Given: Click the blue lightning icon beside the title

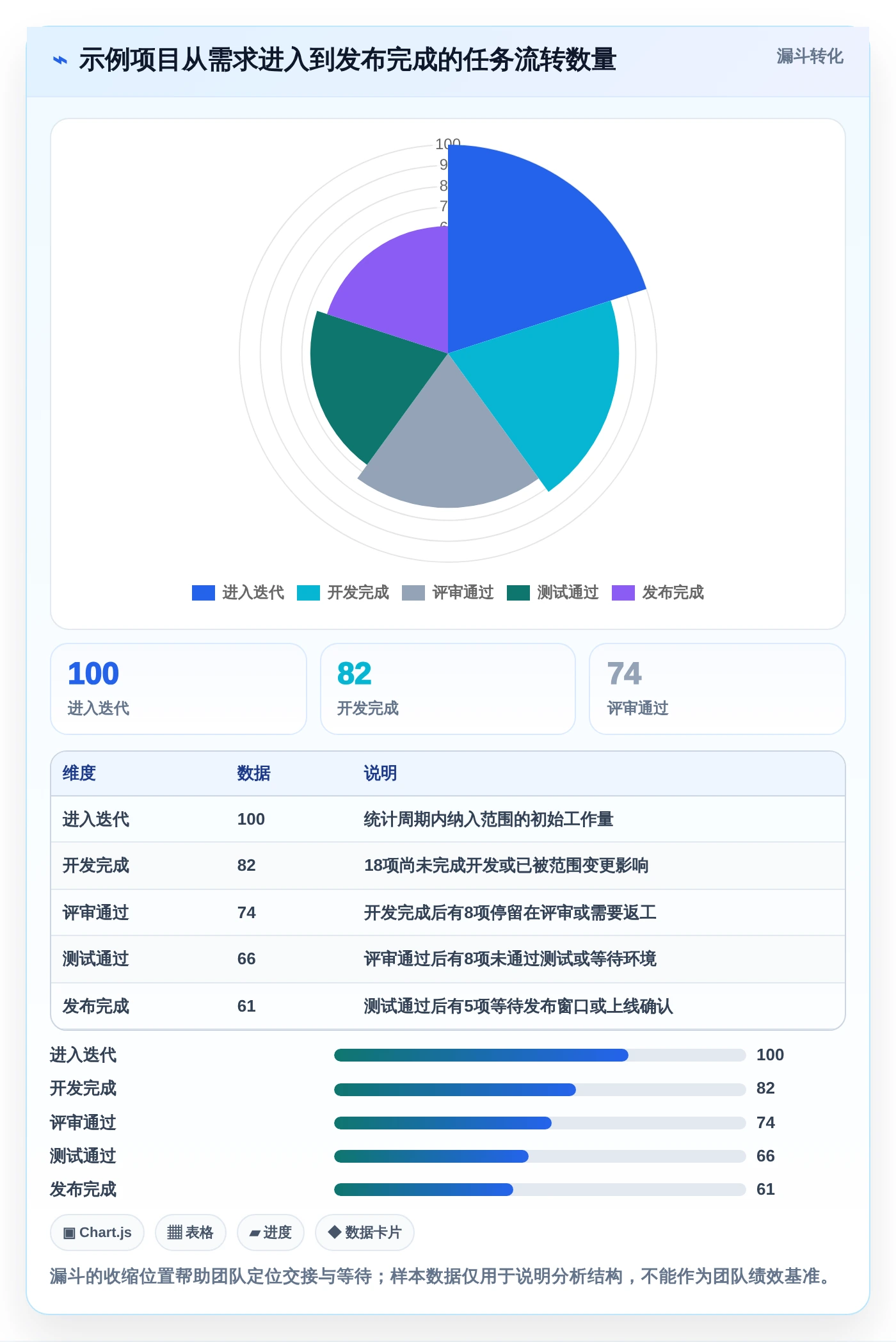Looking at the screenshot, I should (x=60, y=61).
